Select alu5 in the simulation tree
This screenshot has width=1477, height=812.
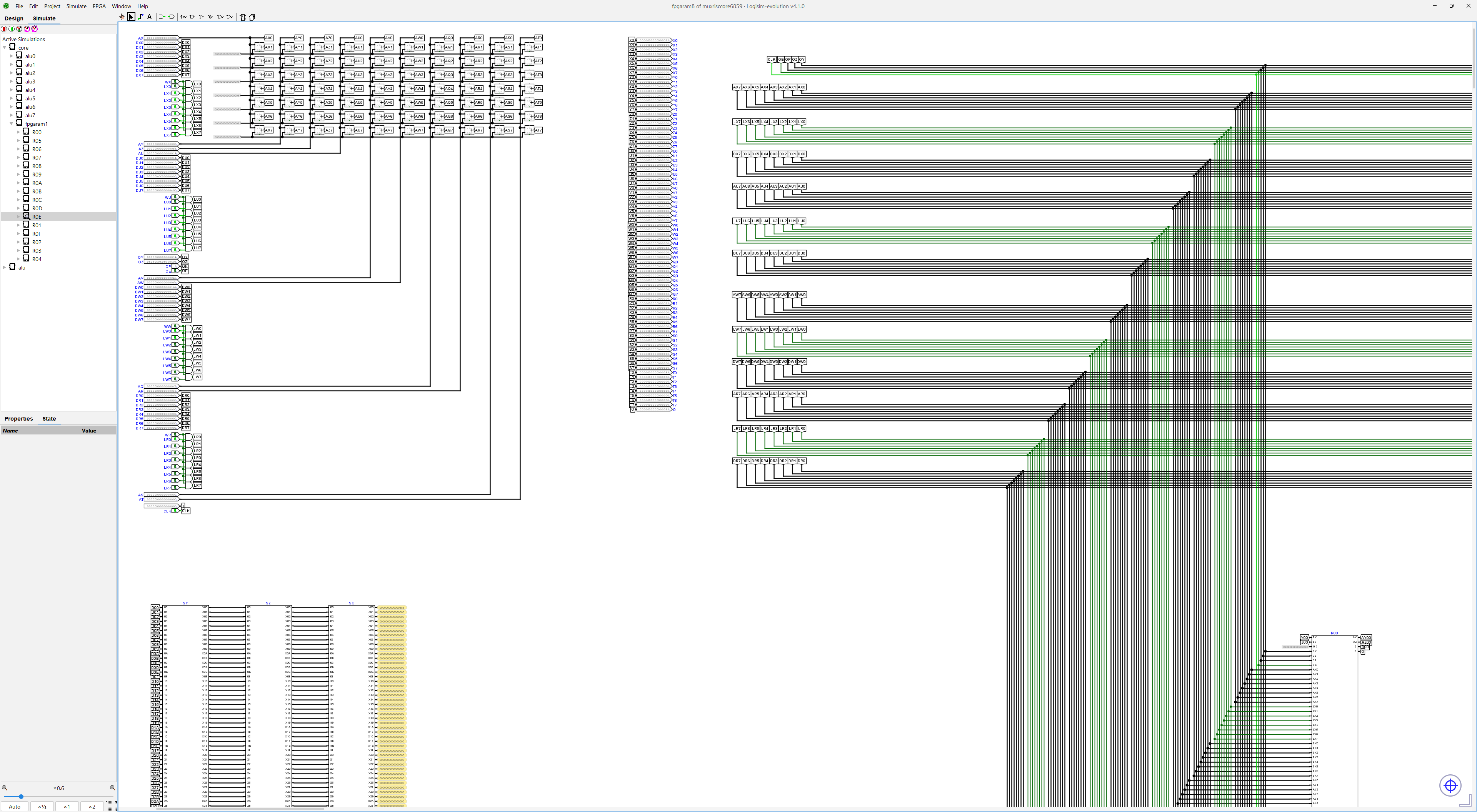pyautogui.click(x=30, y=98)
